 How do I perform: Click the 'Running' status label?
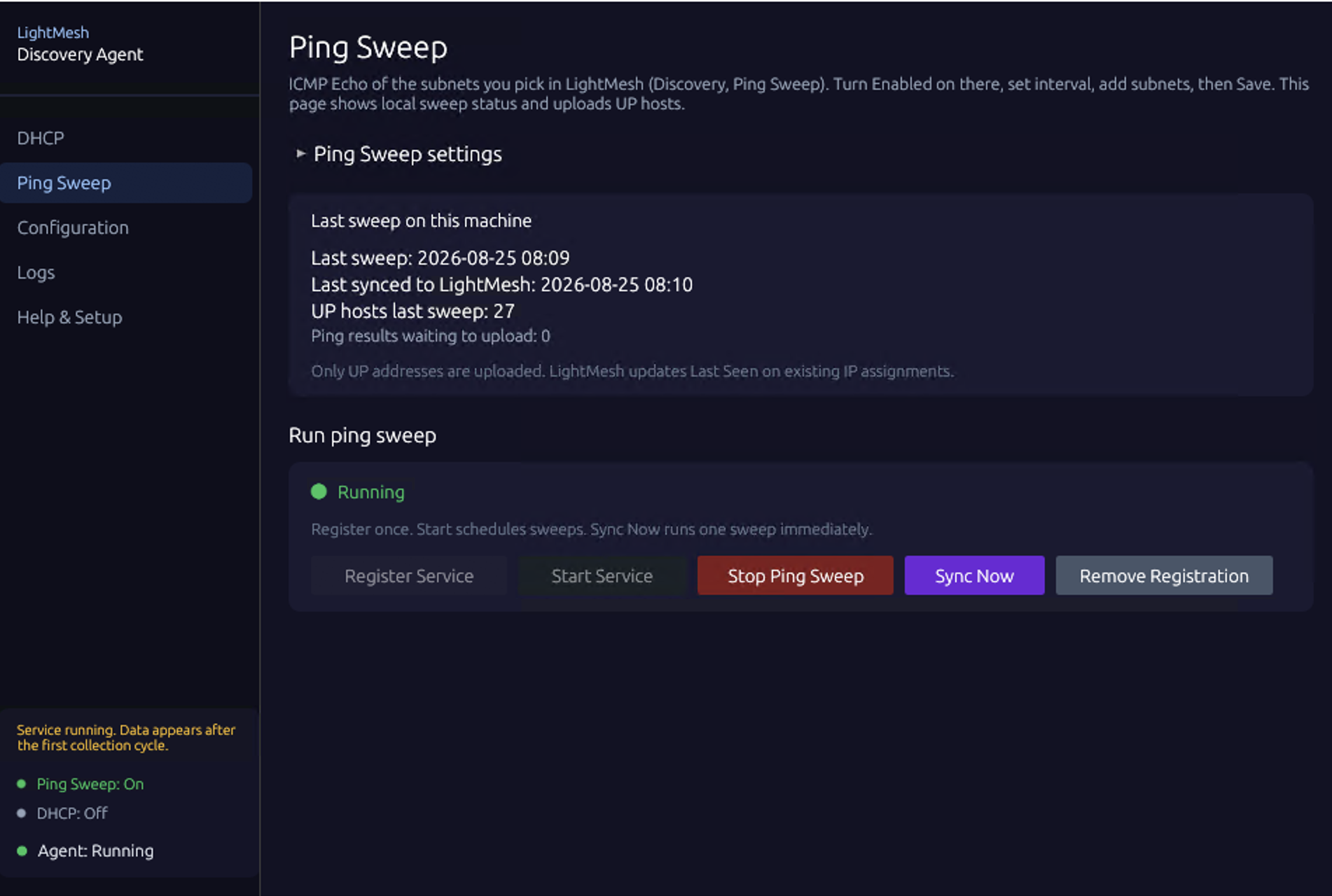pos(371,492)
